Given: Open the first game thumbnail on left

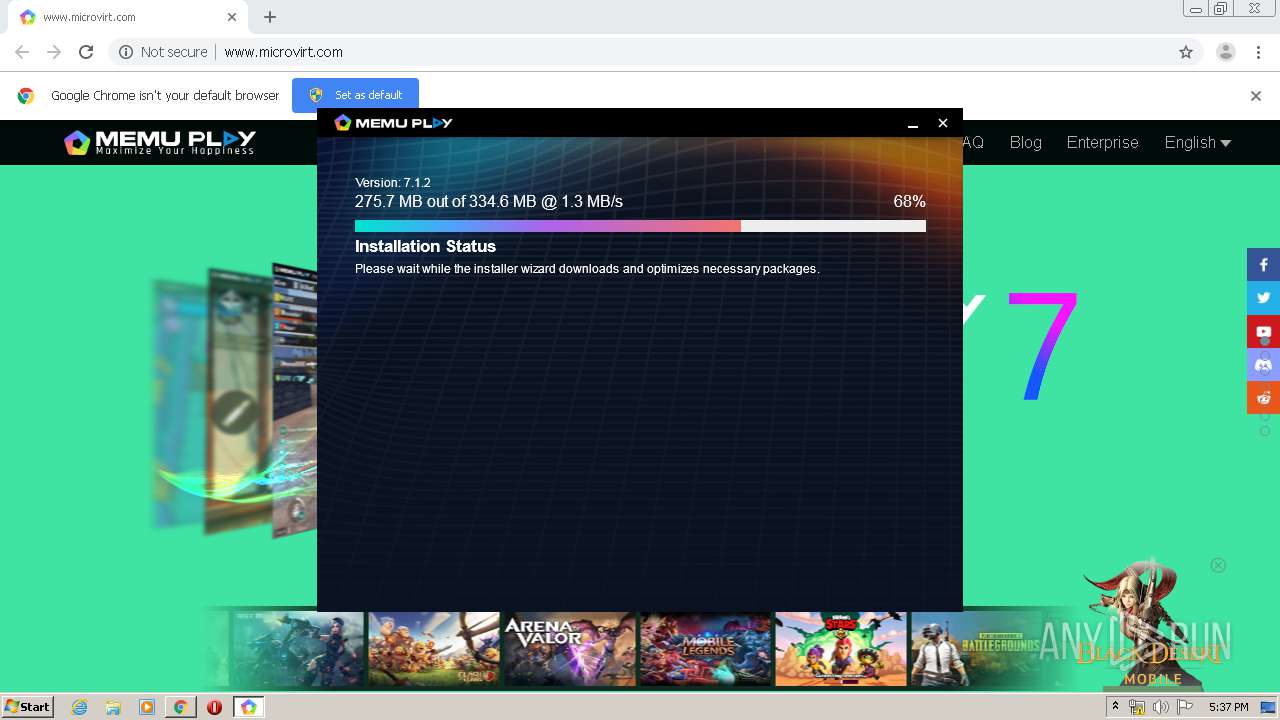Looking at the screenshot, I should (298, 649).
